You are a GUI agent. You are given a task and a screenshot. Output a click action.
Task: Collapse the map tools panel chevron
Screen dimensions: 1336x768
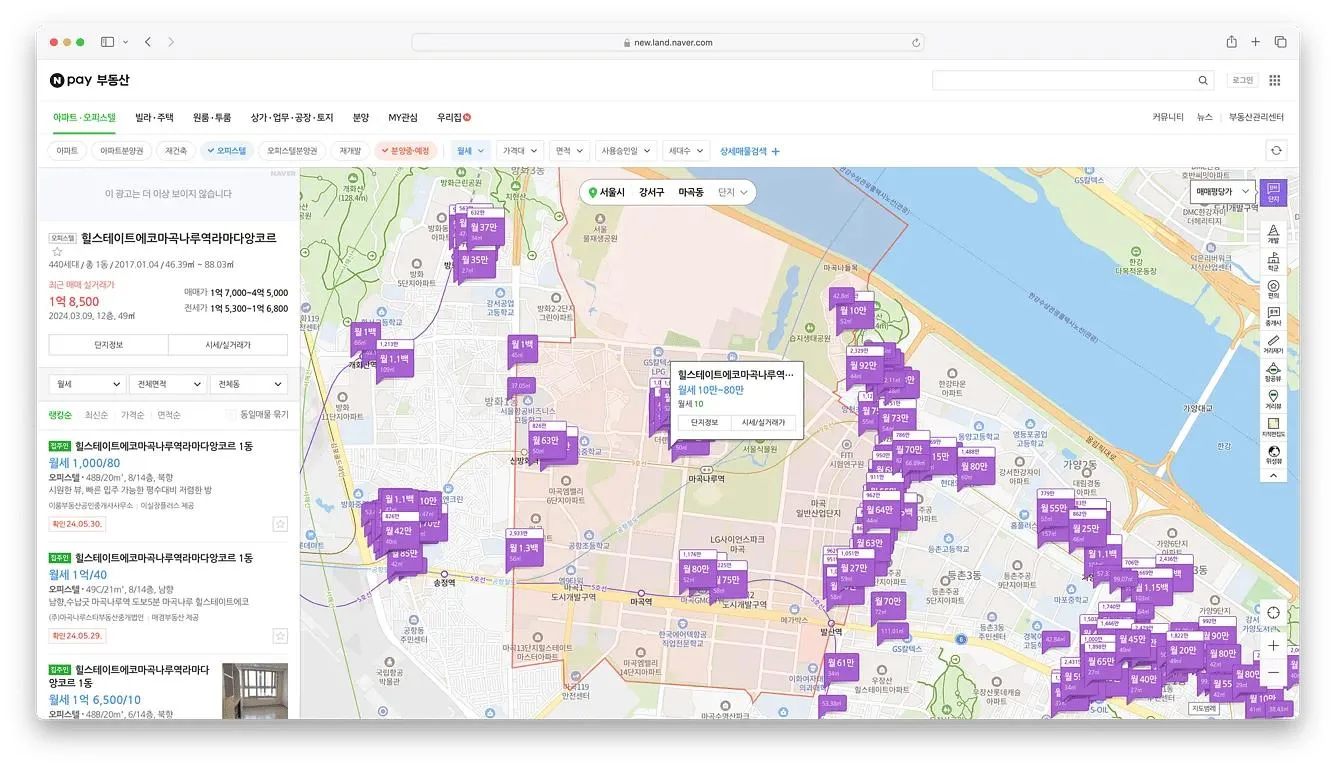point(1273,476)
